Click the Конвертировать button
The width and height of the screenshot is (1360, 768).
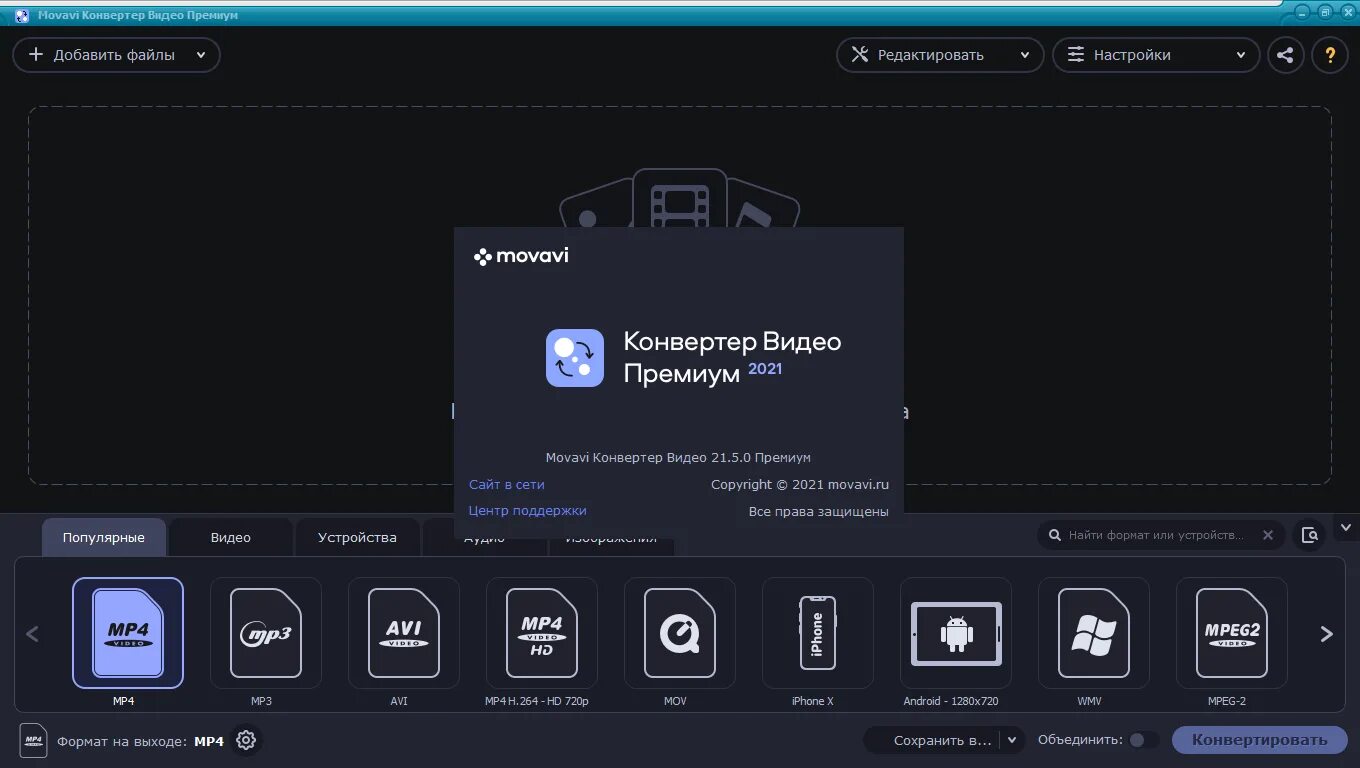pyautogui.click(x=1260, y=740)
